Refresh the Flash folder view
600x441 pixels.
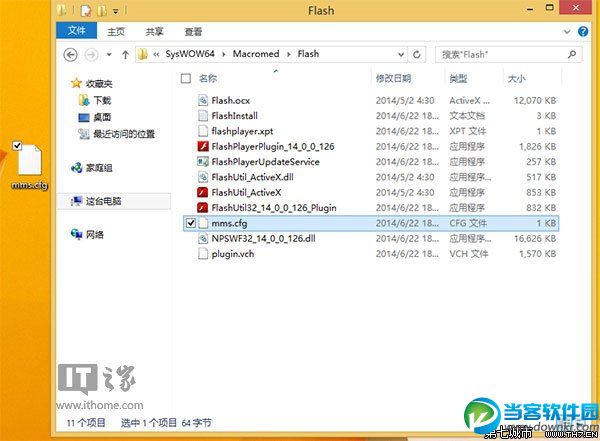coord(417,55)
